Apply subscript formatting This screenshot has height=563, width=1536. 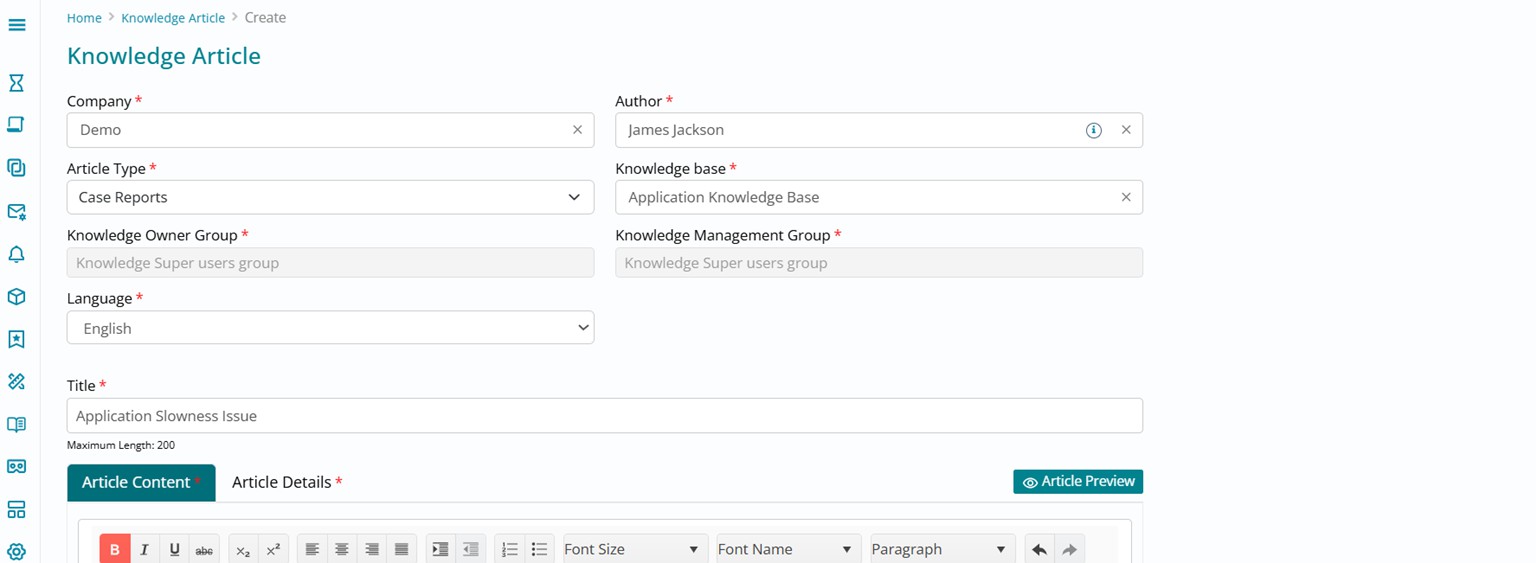click(243, 549)
